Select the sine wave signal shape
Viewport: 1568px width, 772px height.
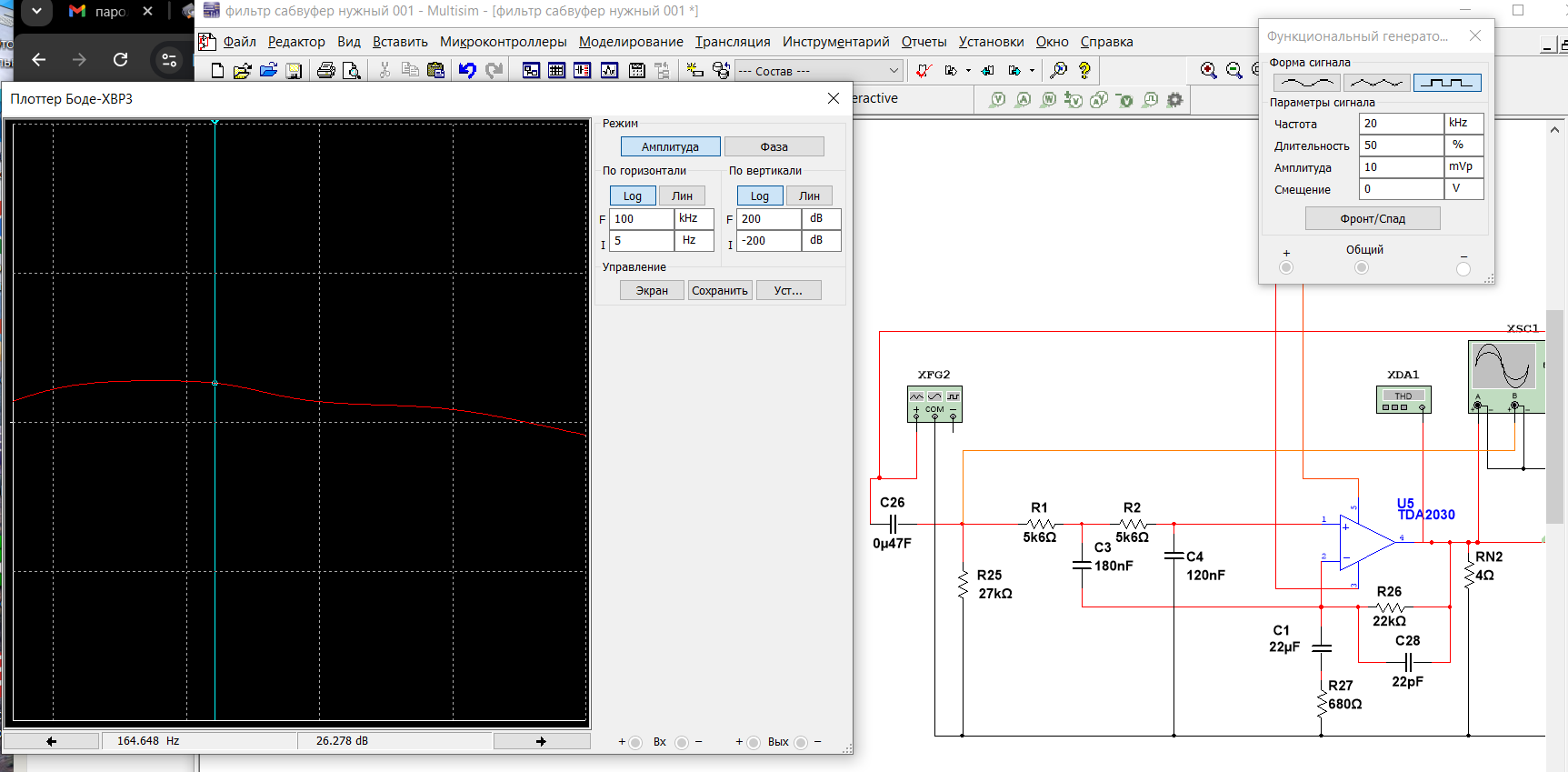coord(1306,83)
